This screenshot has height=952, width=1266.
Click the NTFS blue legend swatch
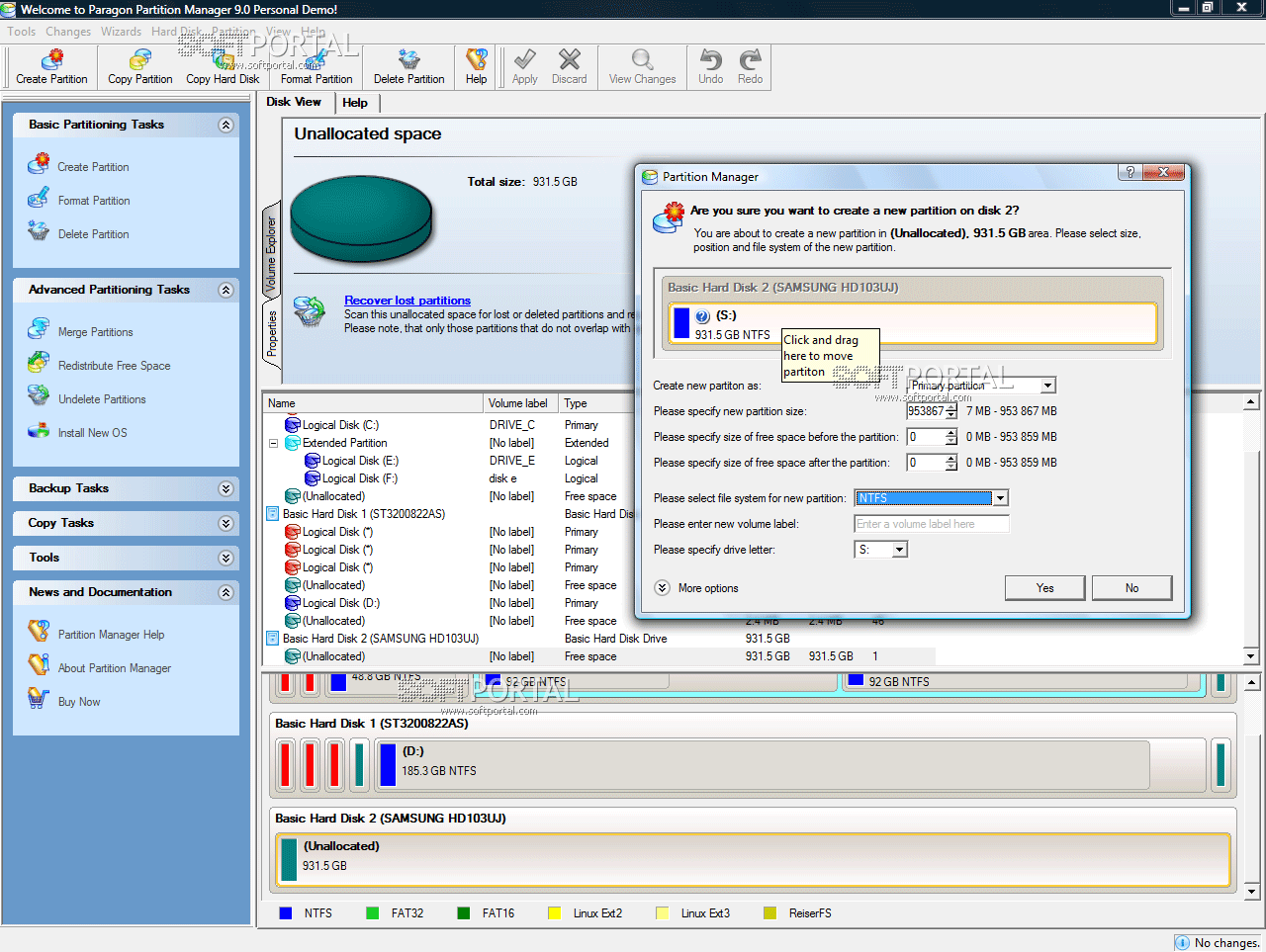click(286, 913)
